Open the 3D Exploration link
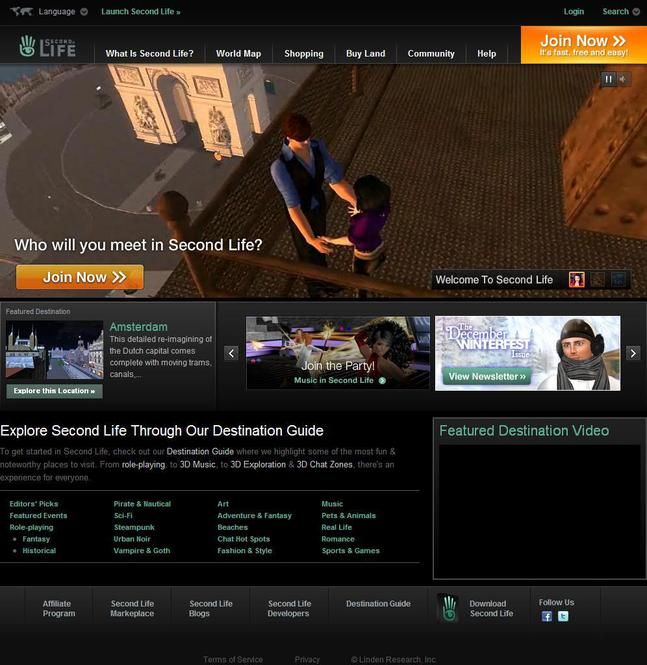 [258, 464]
